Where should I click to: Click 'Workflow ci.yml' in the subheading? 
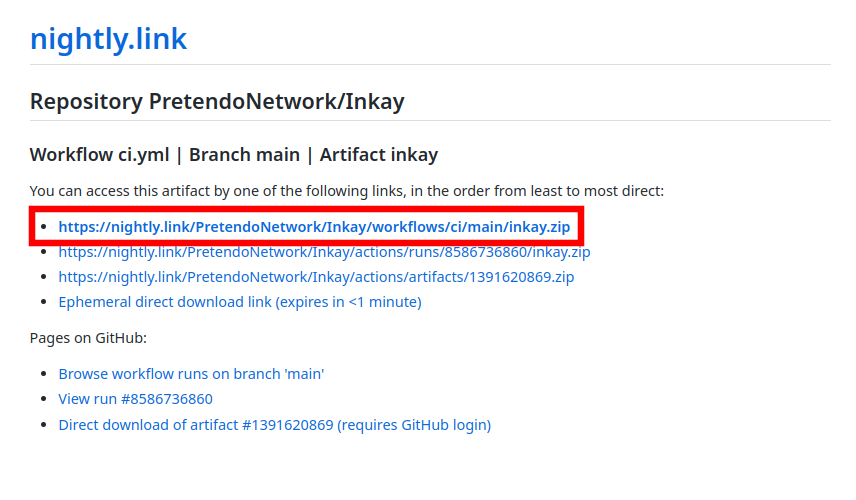click(99, 155)
